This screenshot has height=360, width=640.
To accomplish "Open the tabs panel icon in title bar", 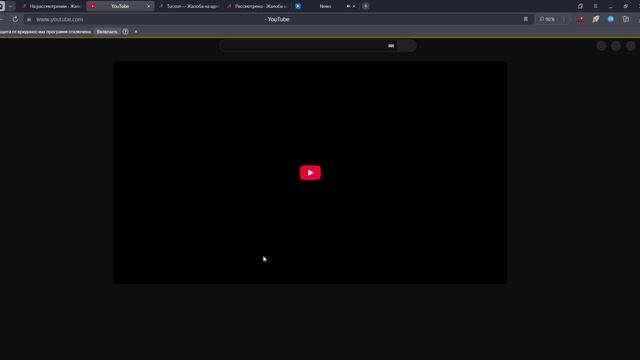I will [580, 6].
